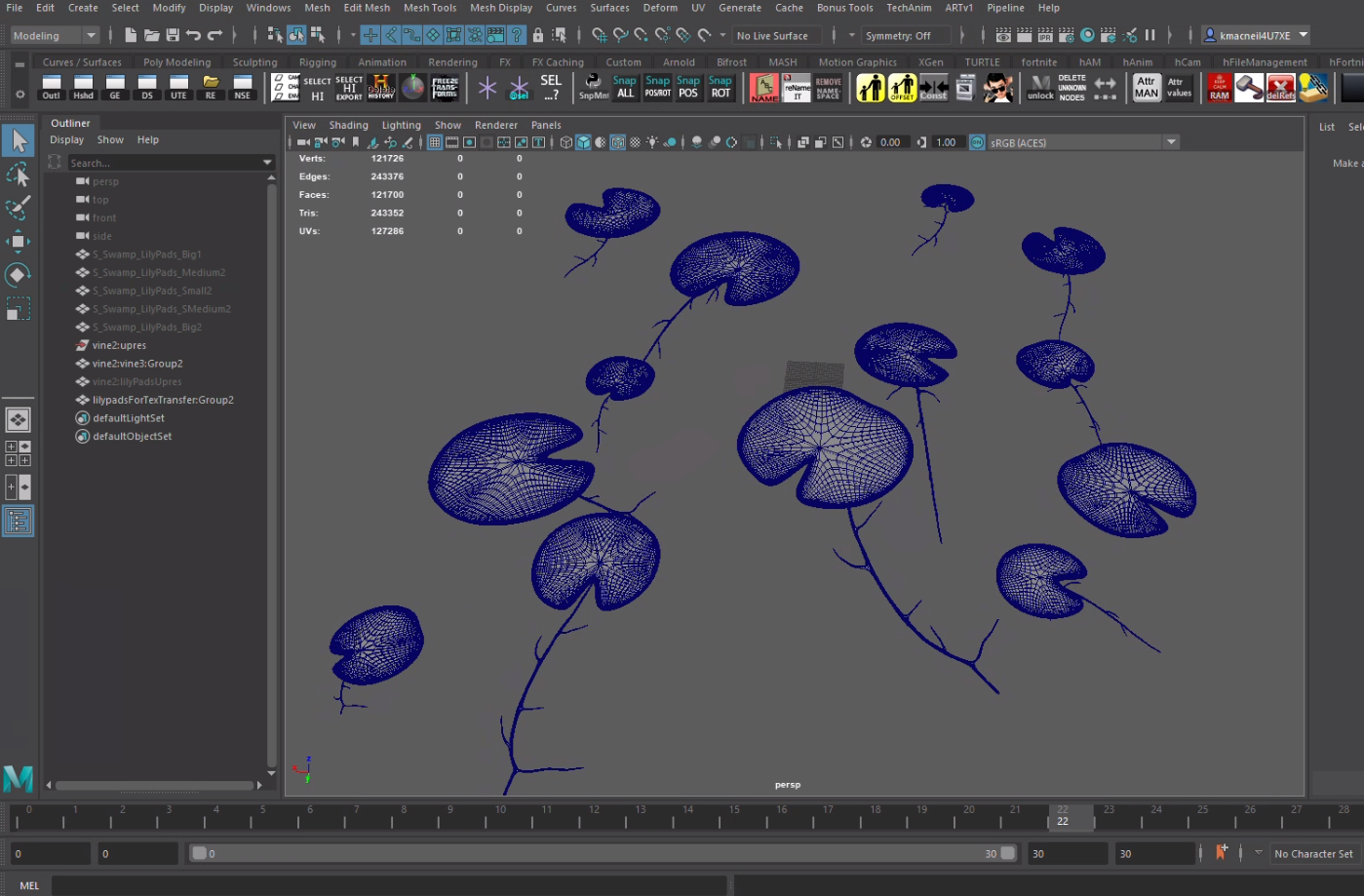This screenshot has height=896, width=1364.
Task: Select the Paint Selection tool
Action: [18, 208]
